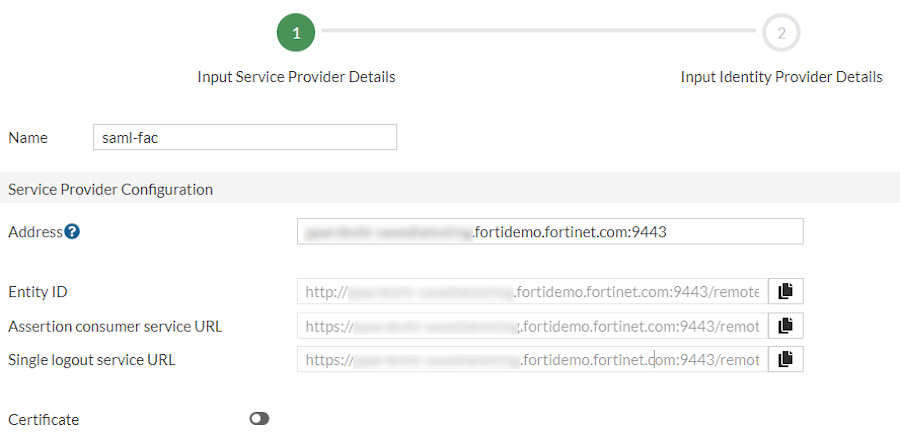Screen dimensions: 900x439
Task: Click the Address label text
Action: point(35,232)
